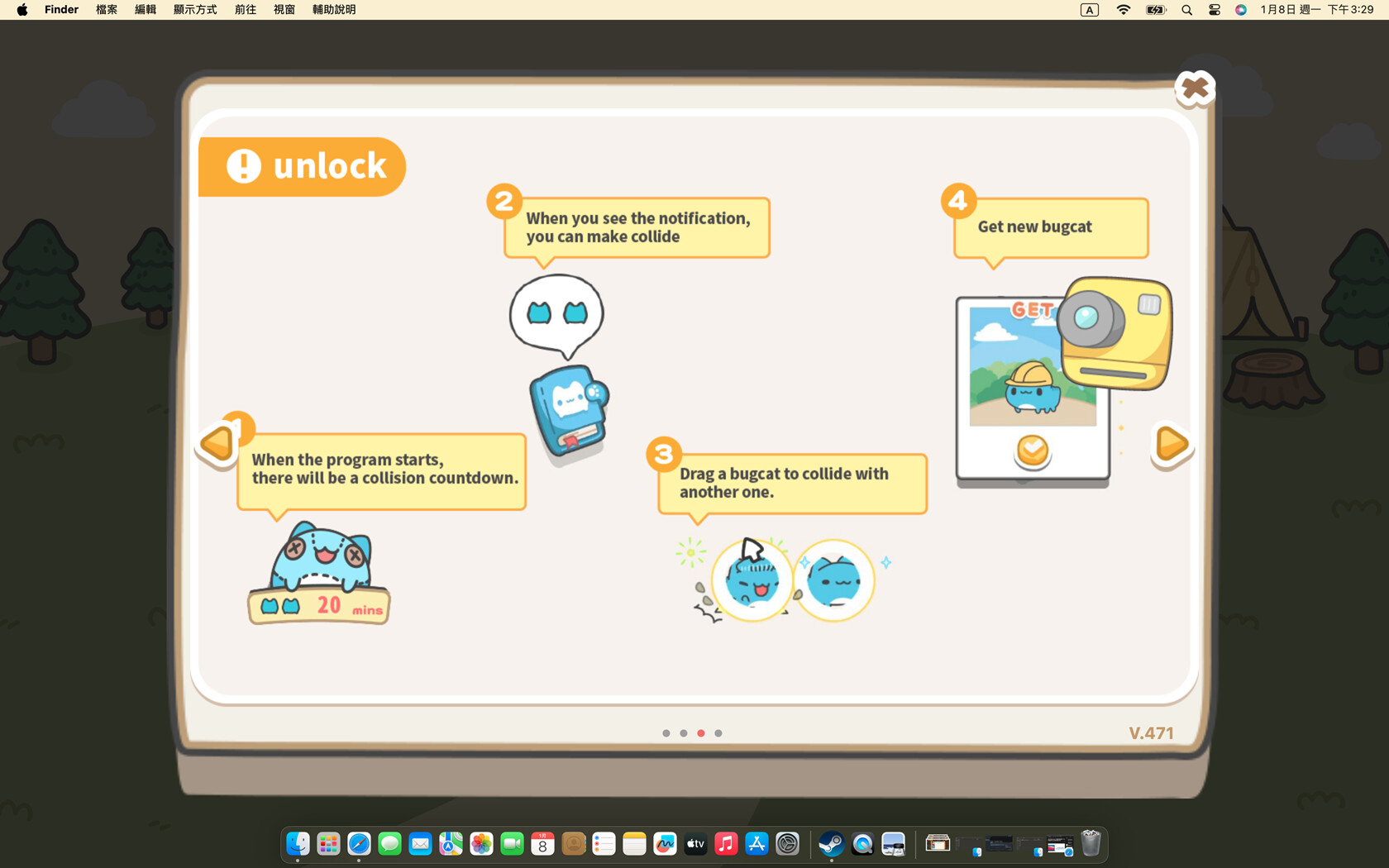Viewport: 1389px width, 868px height.
Task: Open the 前往 menu
Action: pos(246,10)
